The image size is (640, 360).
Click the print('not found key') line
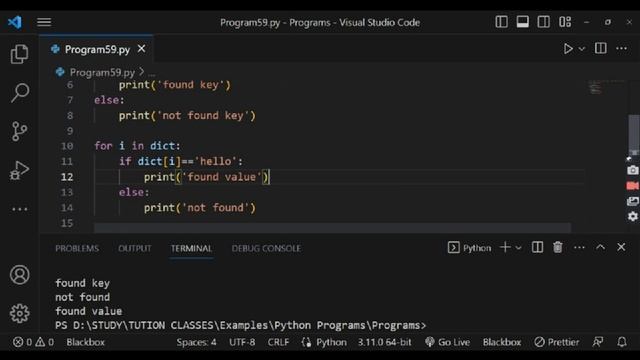pos(187,116)
